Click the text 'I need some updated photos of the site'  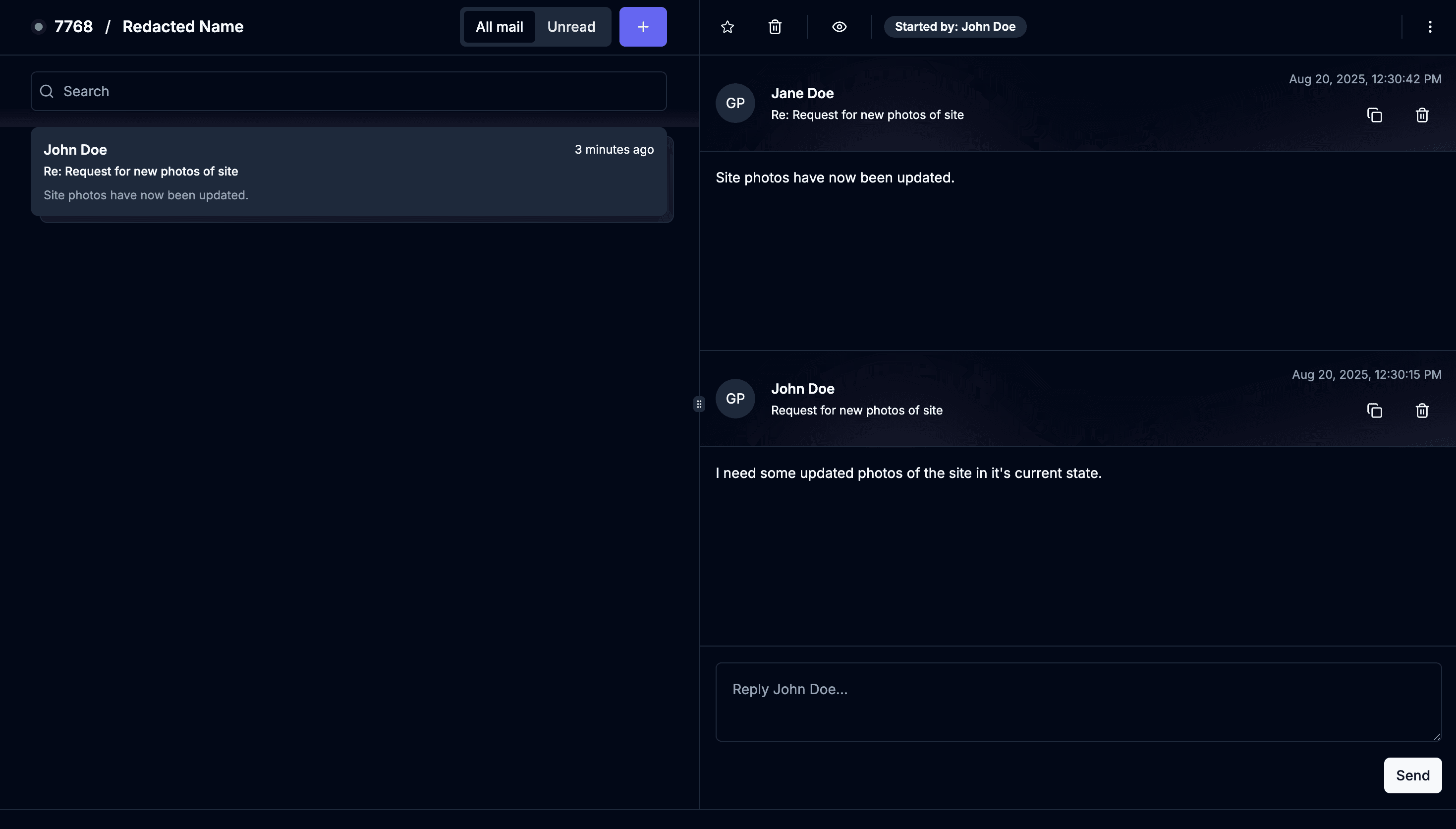(x=844, y=473)
